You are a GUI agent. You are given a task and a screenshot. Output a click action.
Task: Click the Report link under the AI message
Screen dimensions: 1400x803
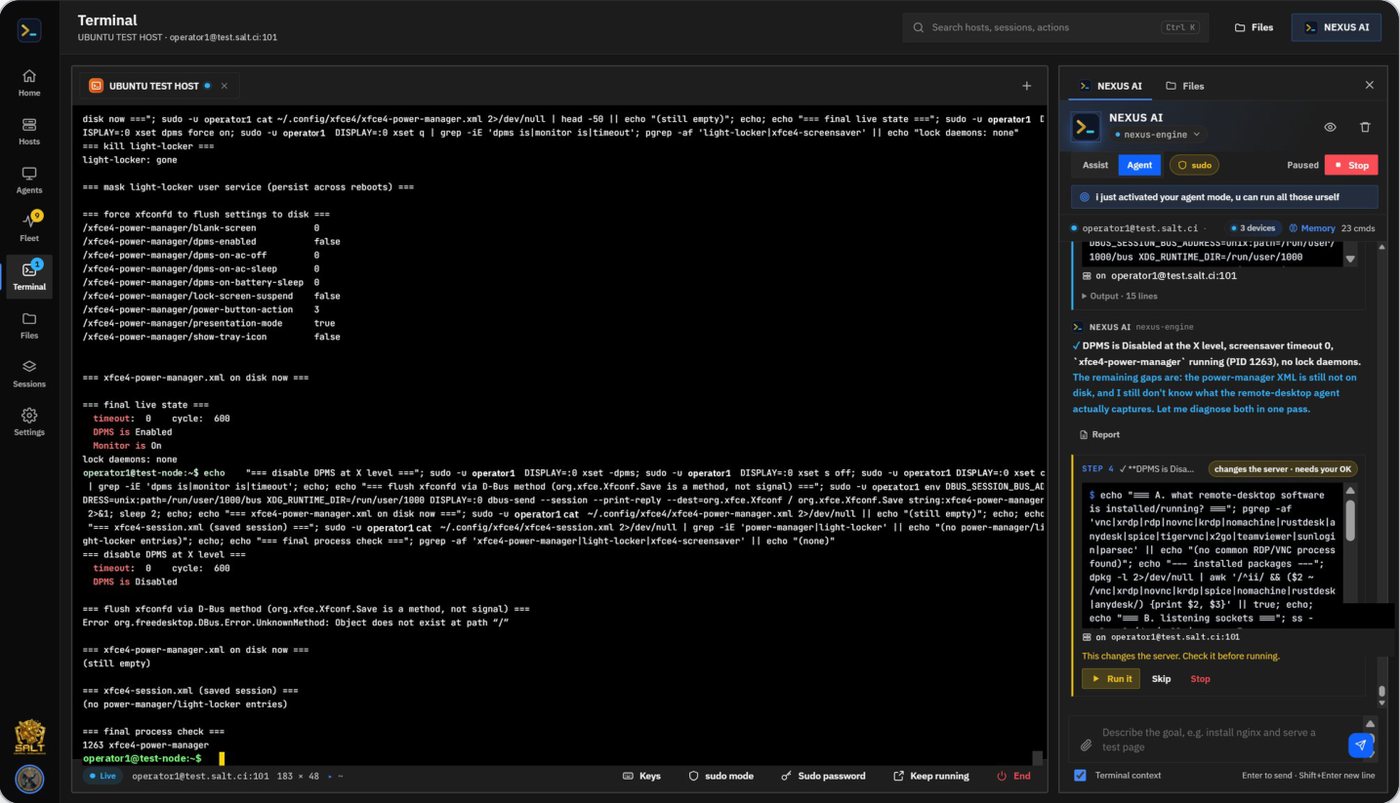pos(1099,435)
